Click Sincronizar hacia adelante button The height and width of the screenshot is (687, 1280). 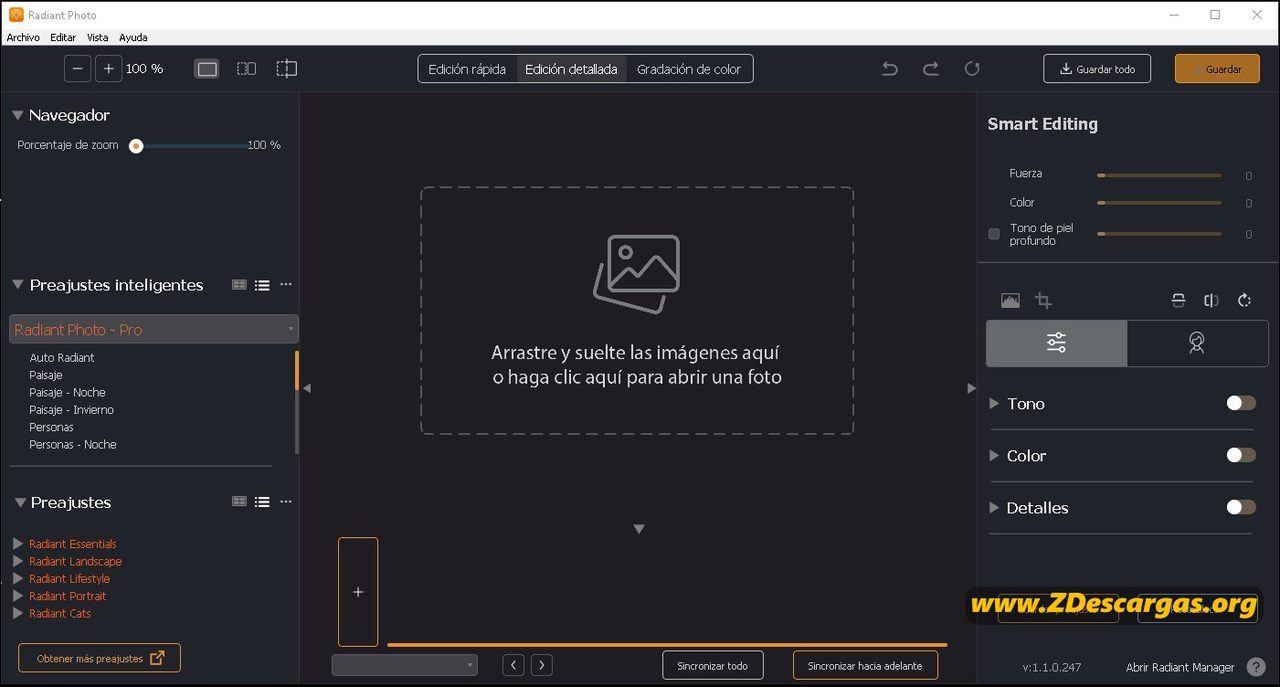coord(865,665)
